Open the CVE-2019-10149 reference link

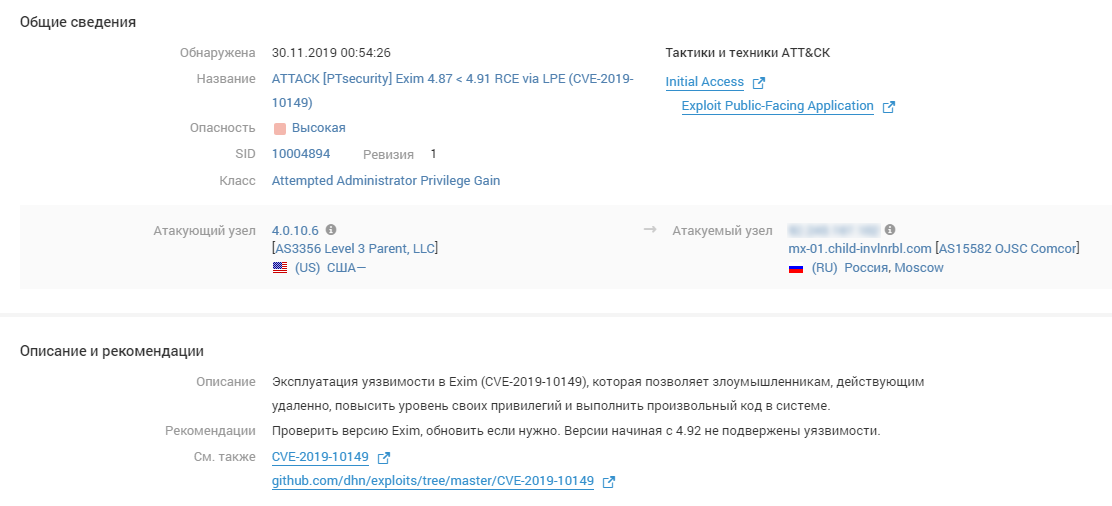click(x=320, y=457)
